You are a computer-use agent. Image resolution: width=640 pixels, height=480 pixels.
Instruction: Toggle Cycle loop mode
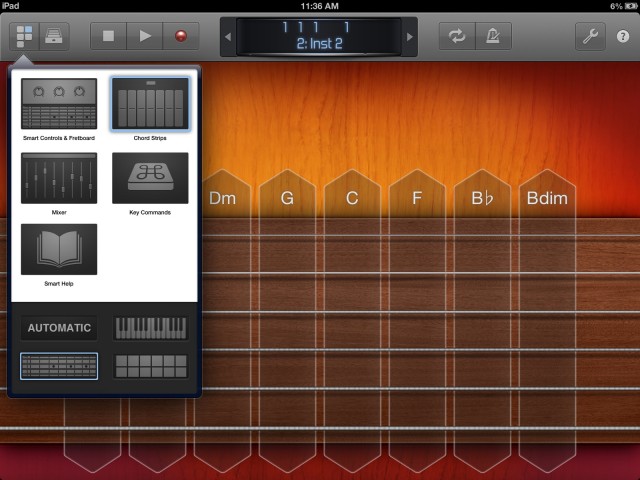(457, 36)
